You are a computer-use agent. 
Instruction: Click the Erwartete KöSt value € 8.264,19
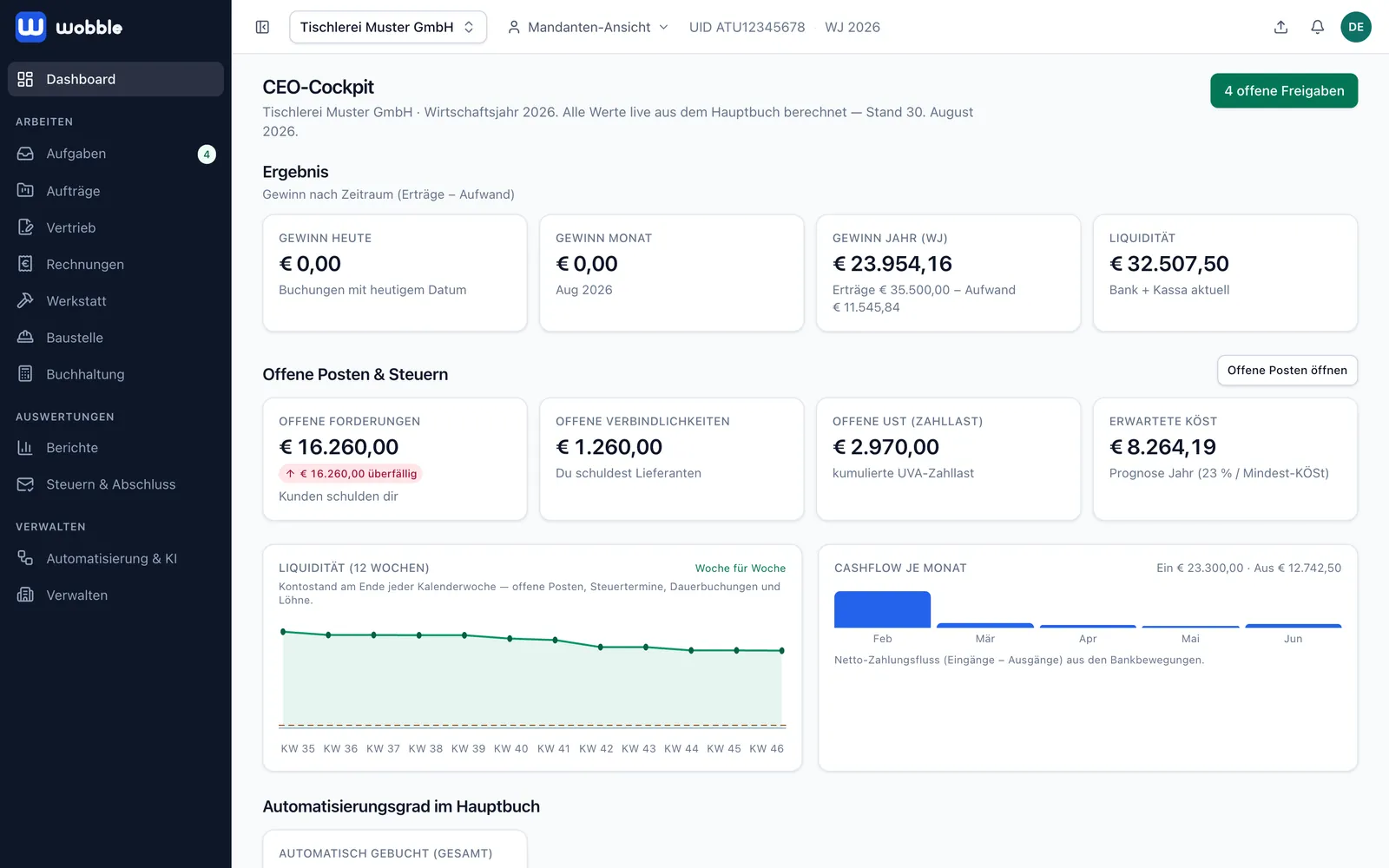1162,447
